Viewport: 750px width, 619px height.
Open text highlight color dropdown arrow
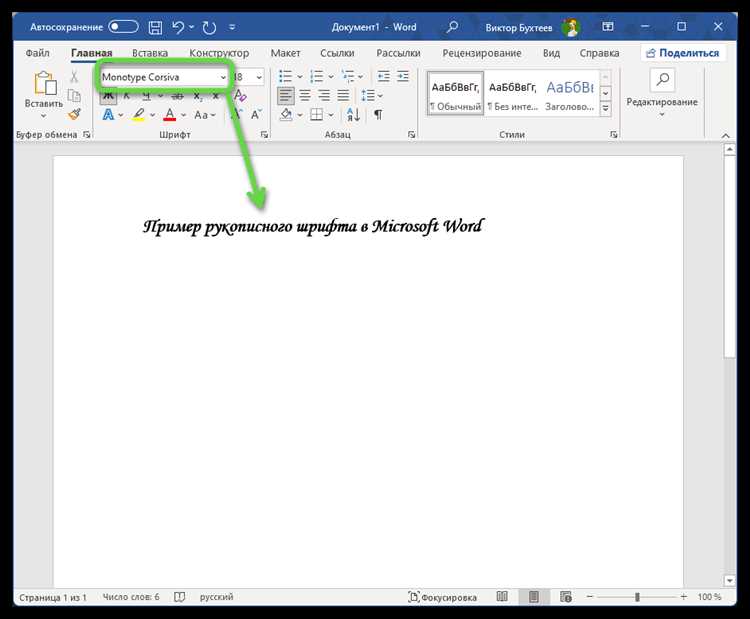[152, 115]
